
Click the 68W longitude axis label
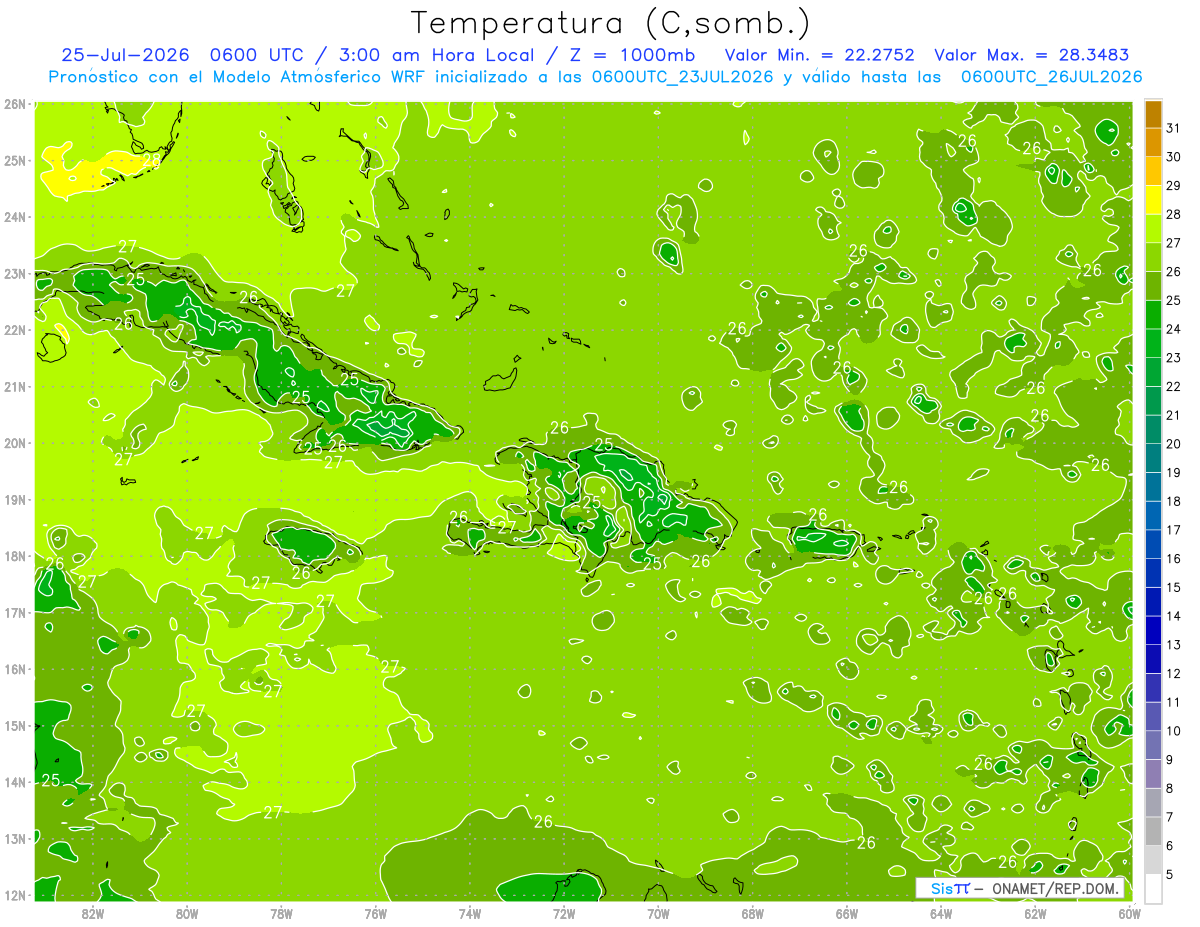[x=753, y=914]
